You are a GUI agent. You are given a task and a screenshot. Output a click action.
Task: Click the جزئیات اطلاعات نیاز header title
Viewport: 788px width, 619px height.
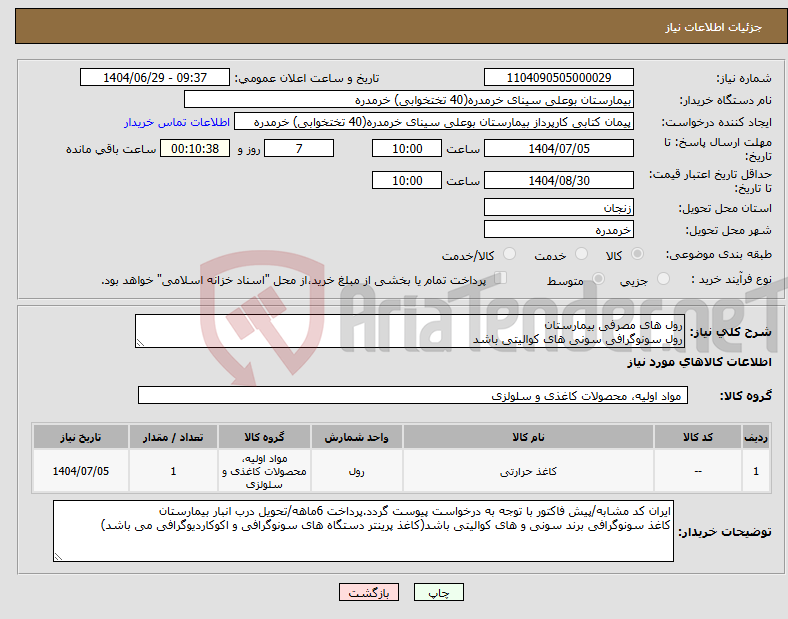(x=714, y=27)
